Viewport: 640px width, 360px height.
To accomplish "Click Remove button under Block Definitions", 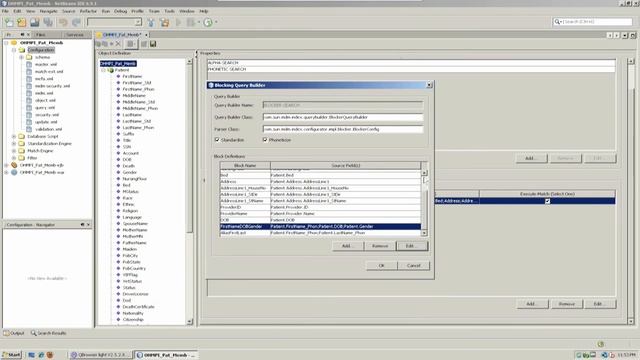I will pyautogui.click(x=380, y=246).
